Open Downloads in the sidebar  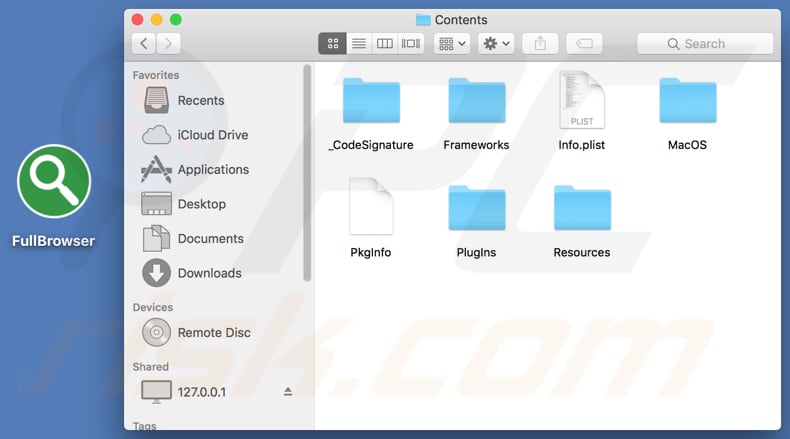coord(192,273)
